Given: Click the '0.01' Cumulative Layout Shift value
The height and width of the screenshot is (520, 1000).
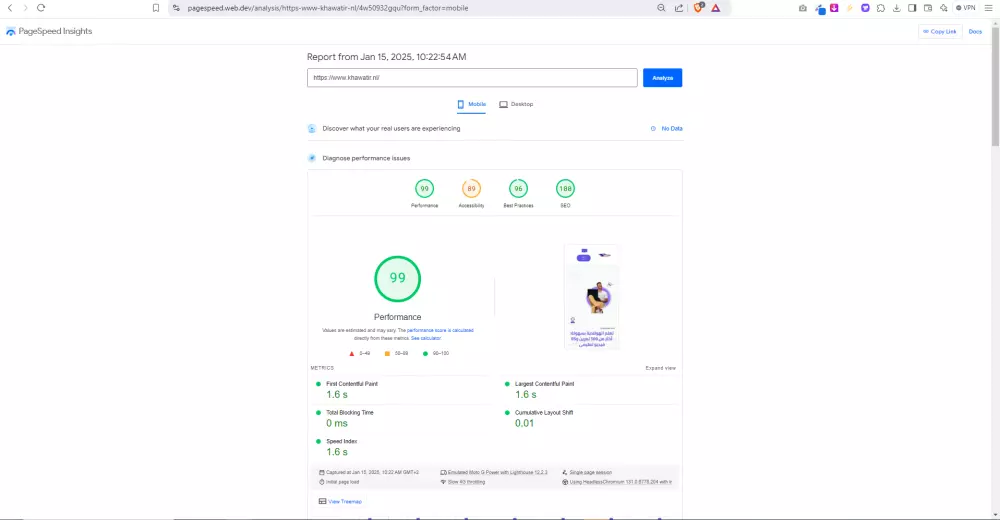Looking at the screenshot, I should click(x=524, y=424).
